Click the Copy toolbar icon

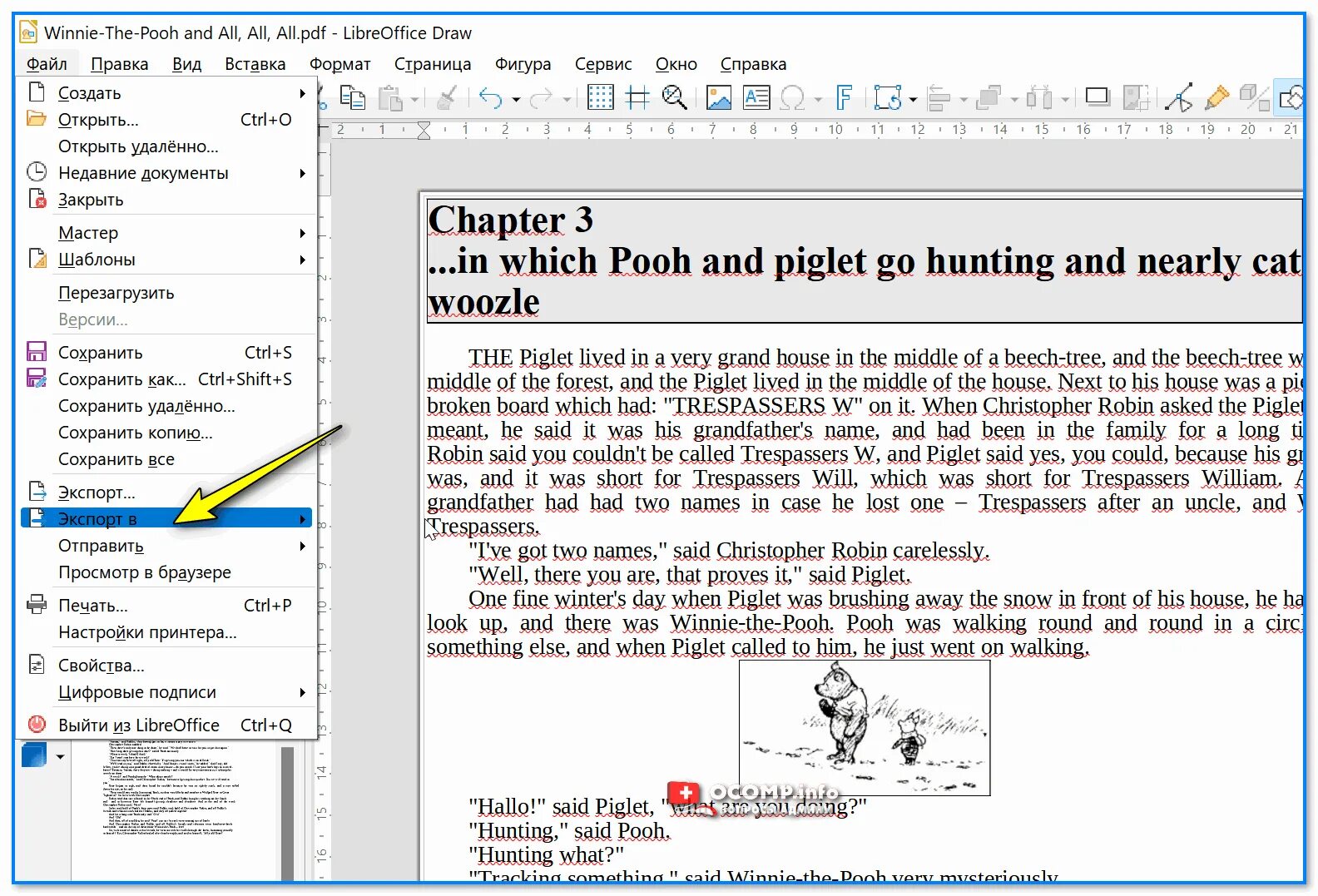[352, 98]
